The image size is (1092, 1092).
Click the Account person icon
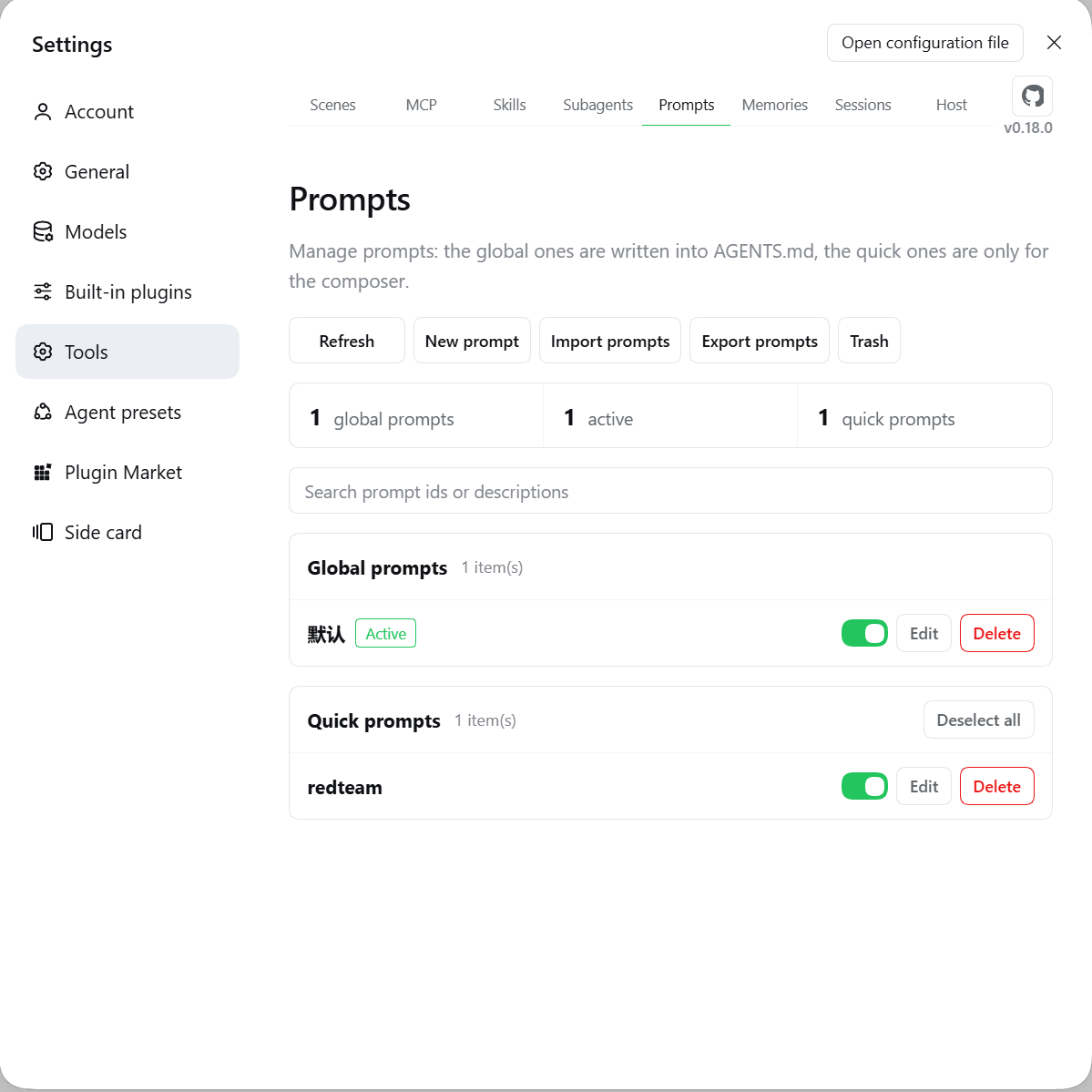point(43,111)
